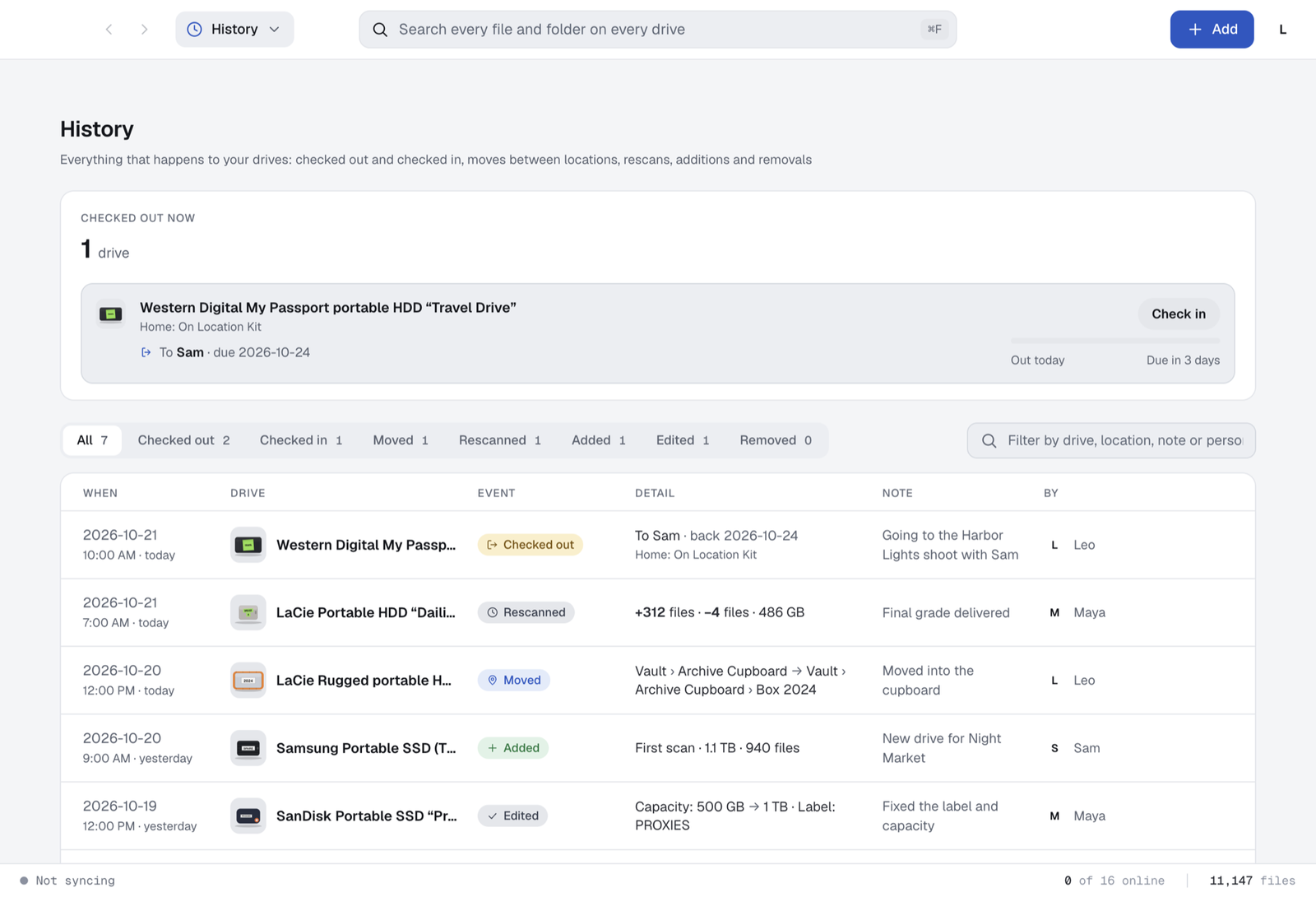
Task: Show only Rescanned events
Action: click(499, 440)
